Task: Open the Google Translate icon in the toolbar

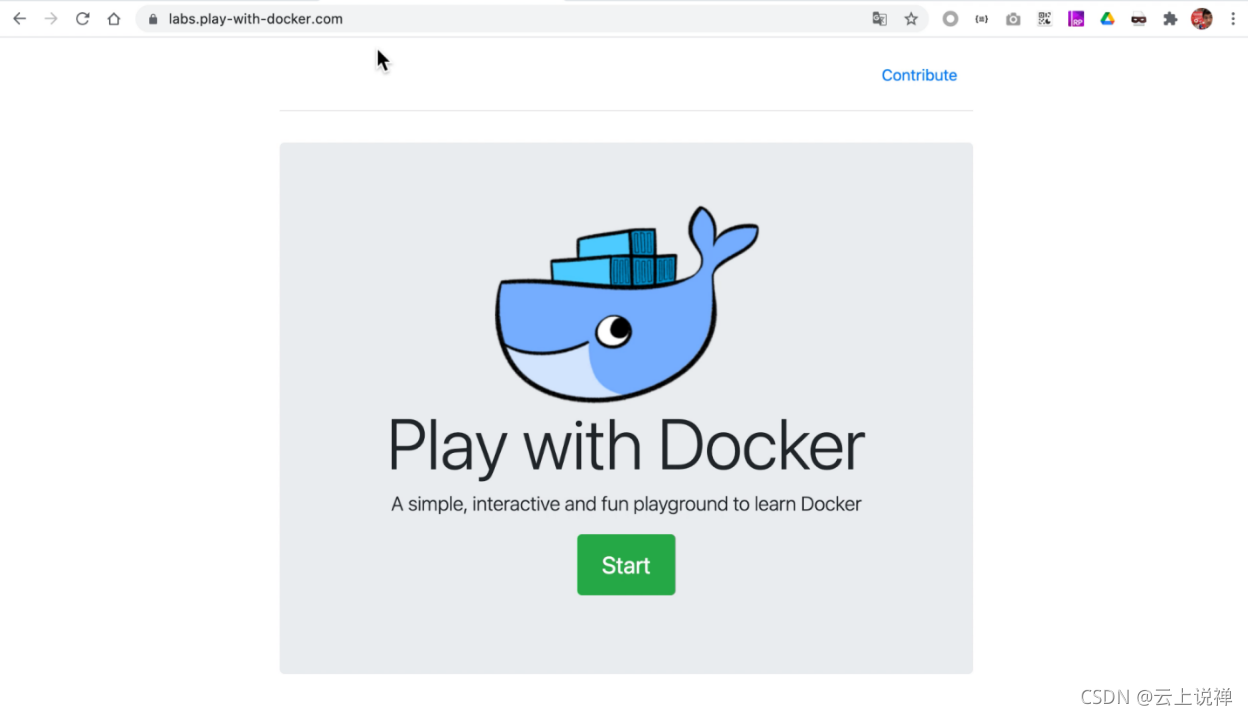Action: [x=879, y=18]
